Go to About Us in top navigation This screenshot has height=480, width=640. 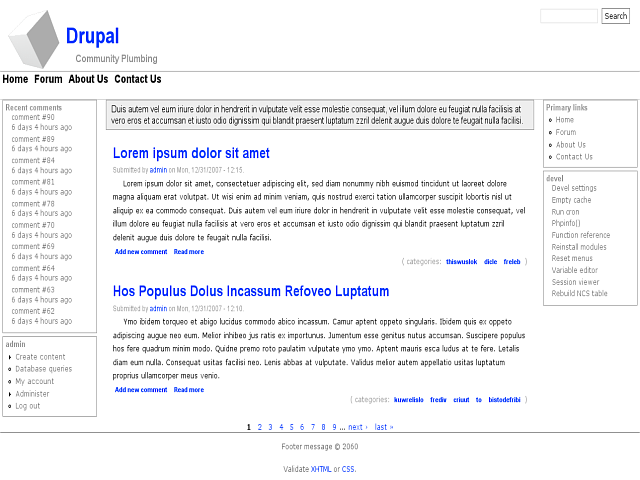tap(88, 79)
